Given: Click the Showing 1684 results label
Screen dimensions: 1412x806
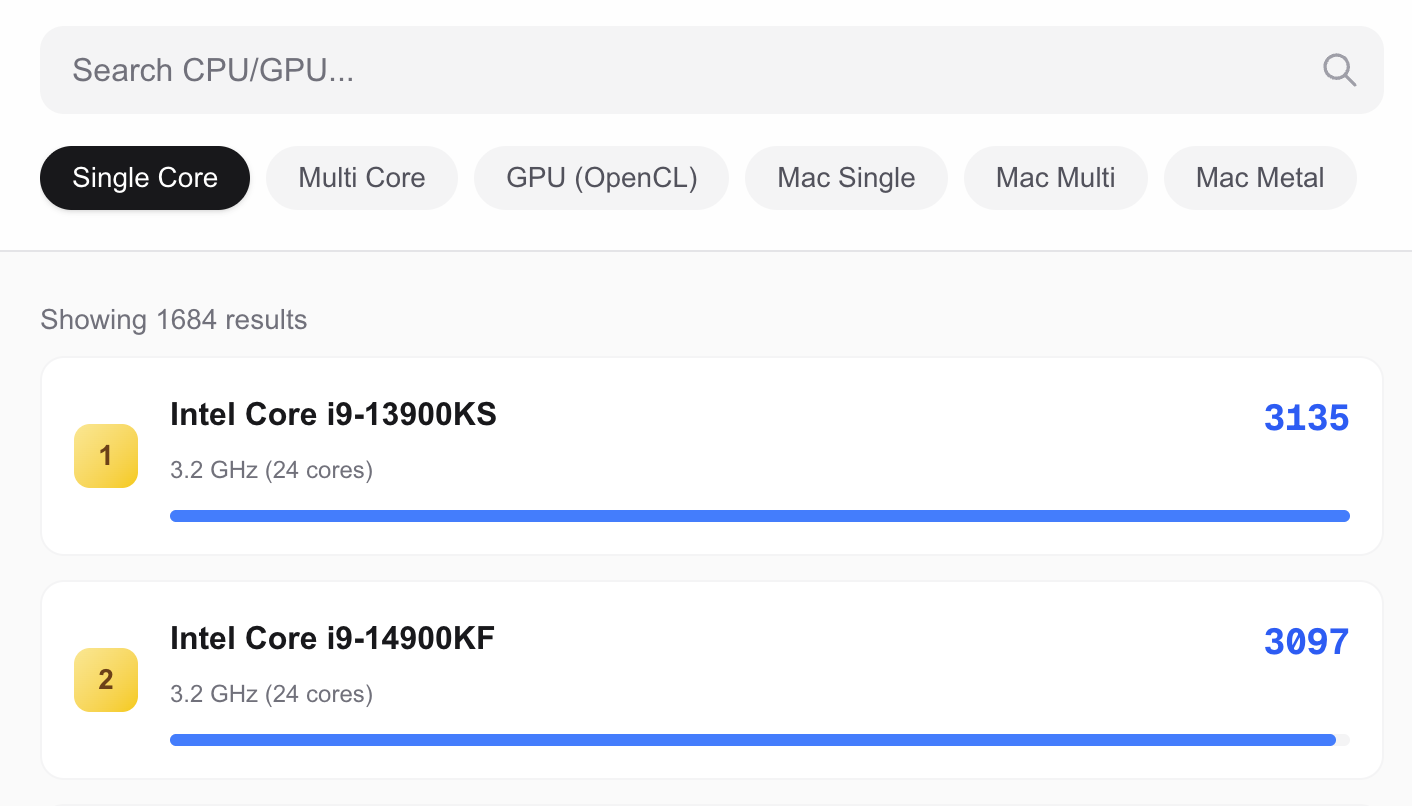Looking at the screenshot, I should (174, 320).
